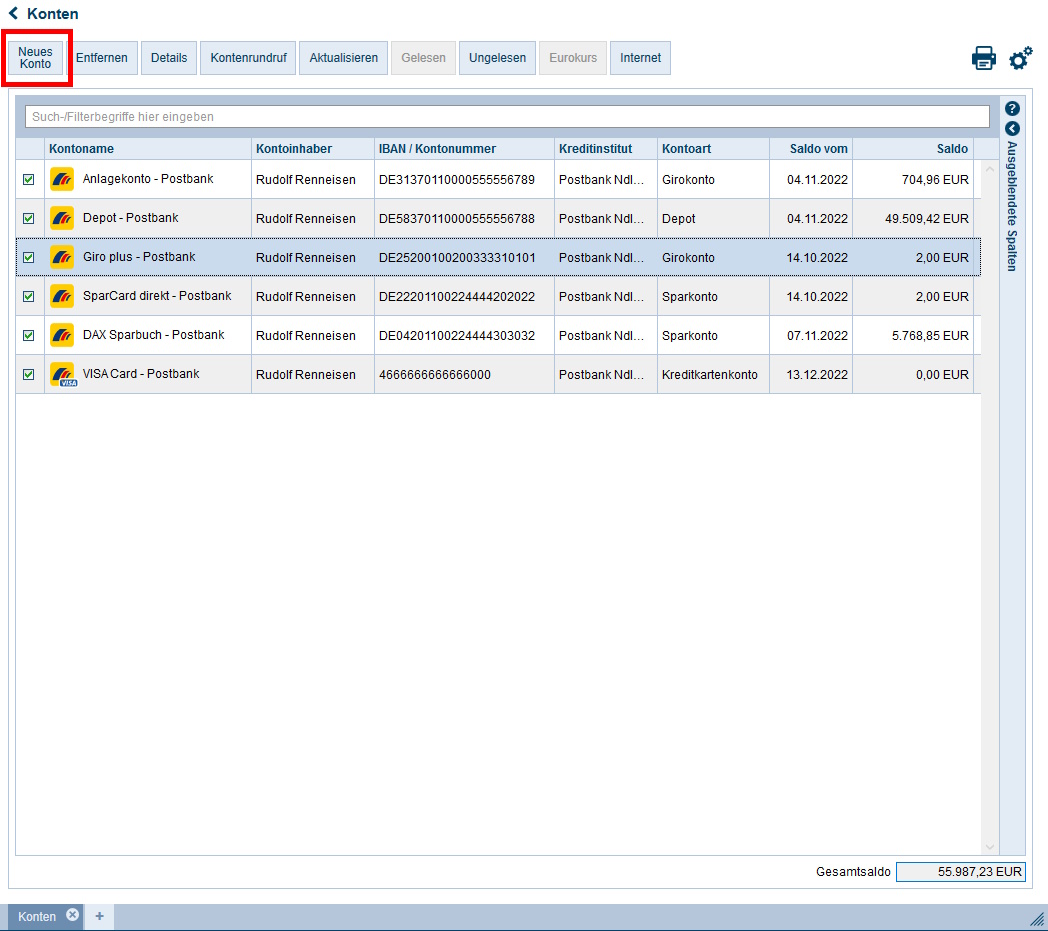This screenshot has height=931, width=1048.
Task: Add a new tab with the plus icon
Action: (100, 916)
